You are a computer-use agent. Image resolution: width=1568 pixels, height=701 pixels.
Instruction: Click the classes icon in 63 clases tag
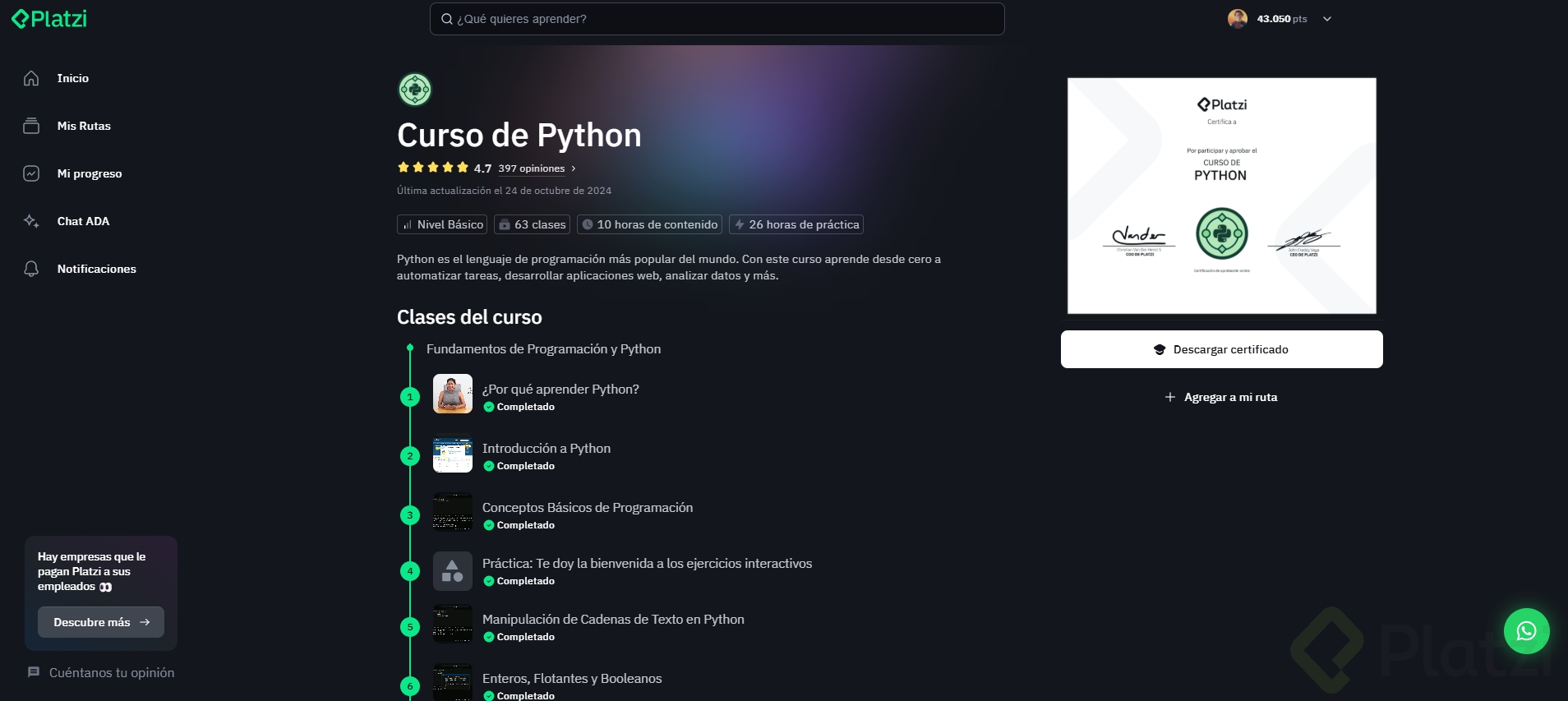(x=505, y=224)
